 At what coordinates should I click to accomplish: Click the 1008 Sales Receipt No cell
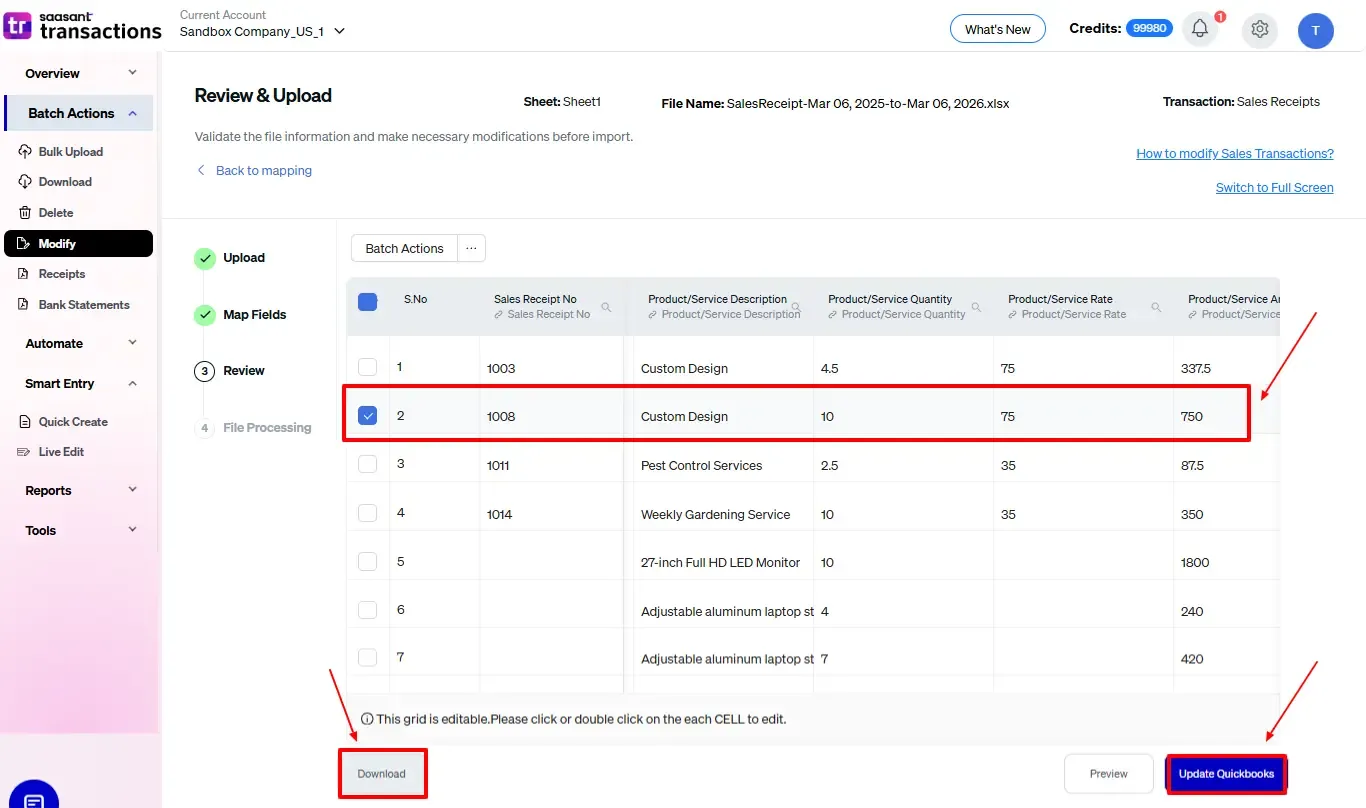click(501, 416)
